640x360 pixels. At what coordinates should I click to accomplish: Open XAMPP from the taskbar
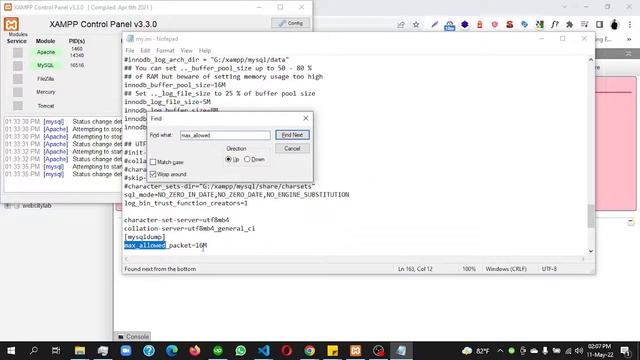[x=356, y=351]
